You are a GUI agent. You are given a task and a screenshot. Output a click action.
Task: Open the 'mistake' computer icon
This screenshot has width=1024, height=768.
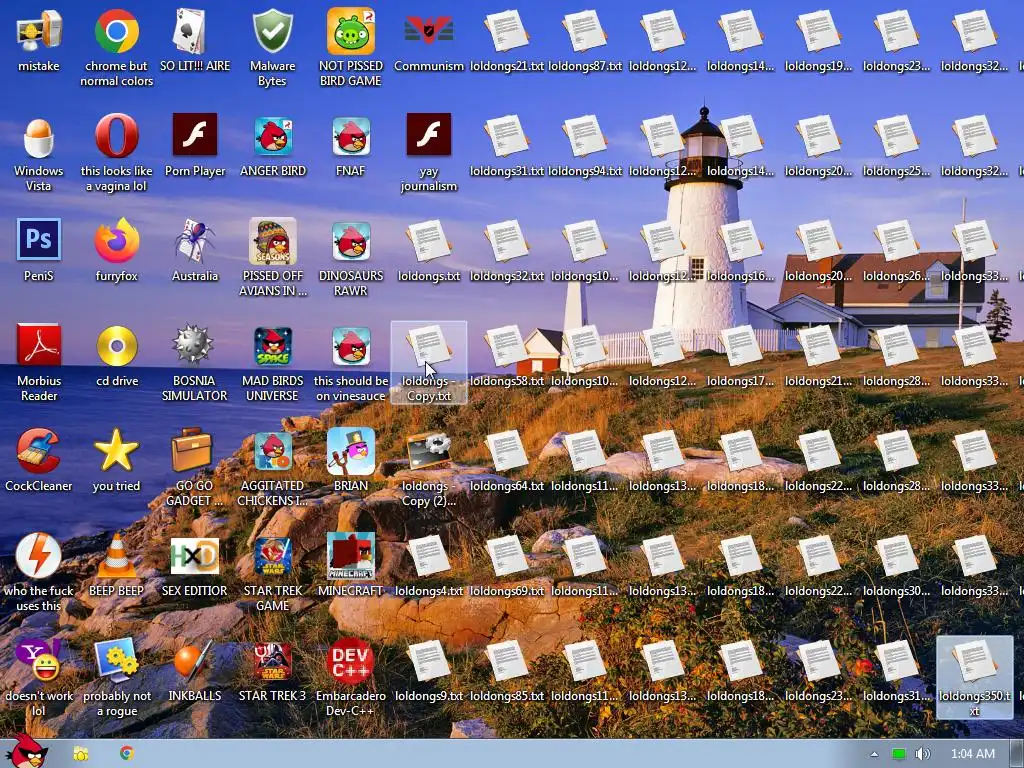tap(39, 31)
